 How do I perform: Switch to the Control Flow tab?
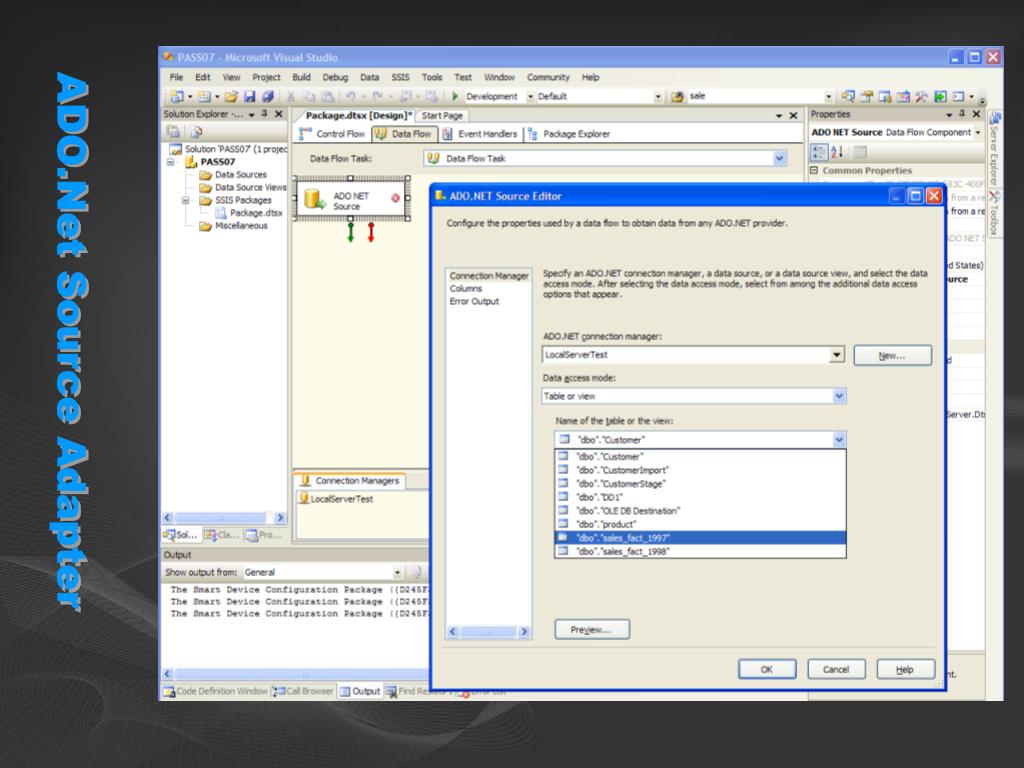332,134
